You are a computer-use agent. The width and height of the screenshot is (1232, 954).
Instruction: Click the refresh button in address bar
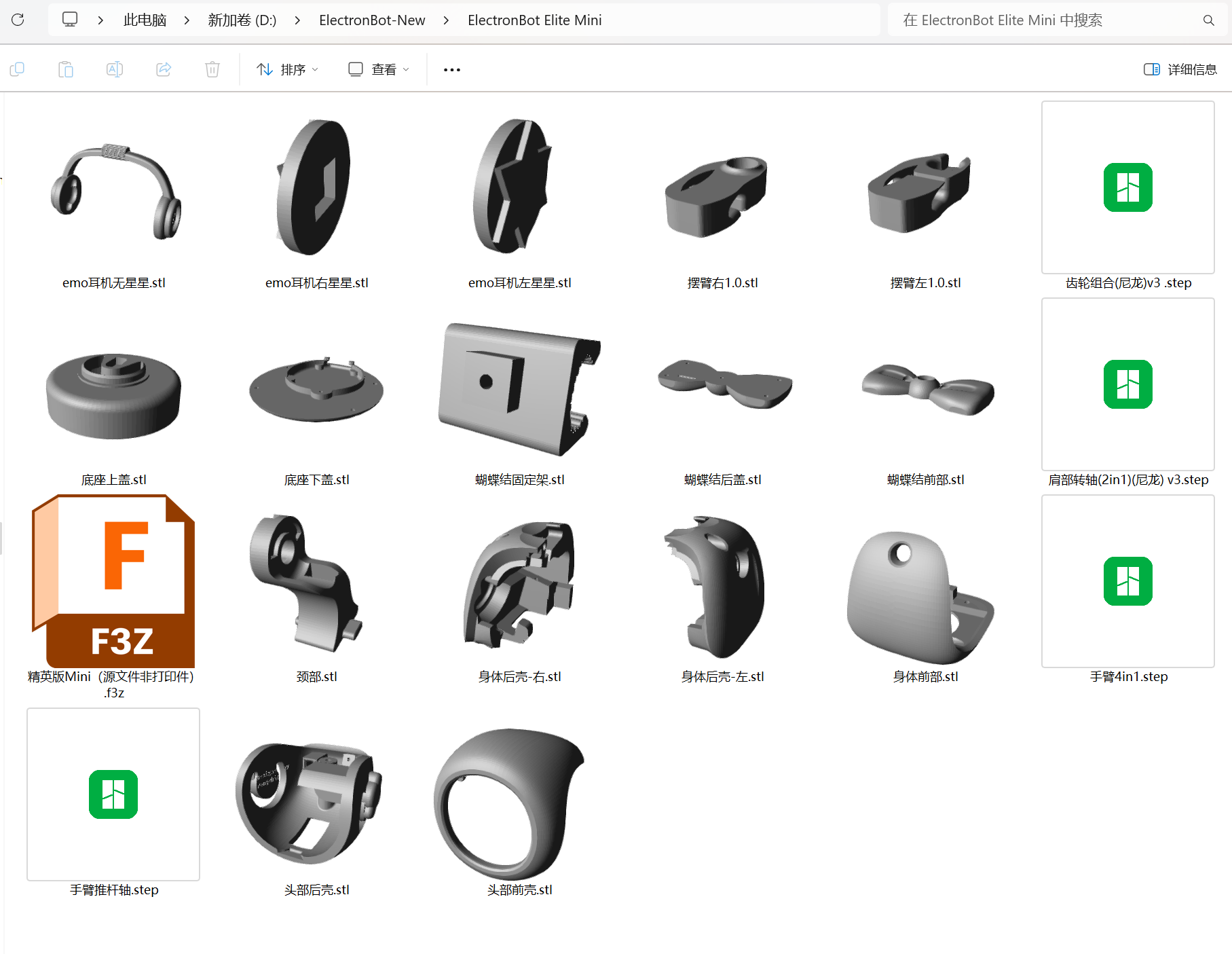[18, 20]
